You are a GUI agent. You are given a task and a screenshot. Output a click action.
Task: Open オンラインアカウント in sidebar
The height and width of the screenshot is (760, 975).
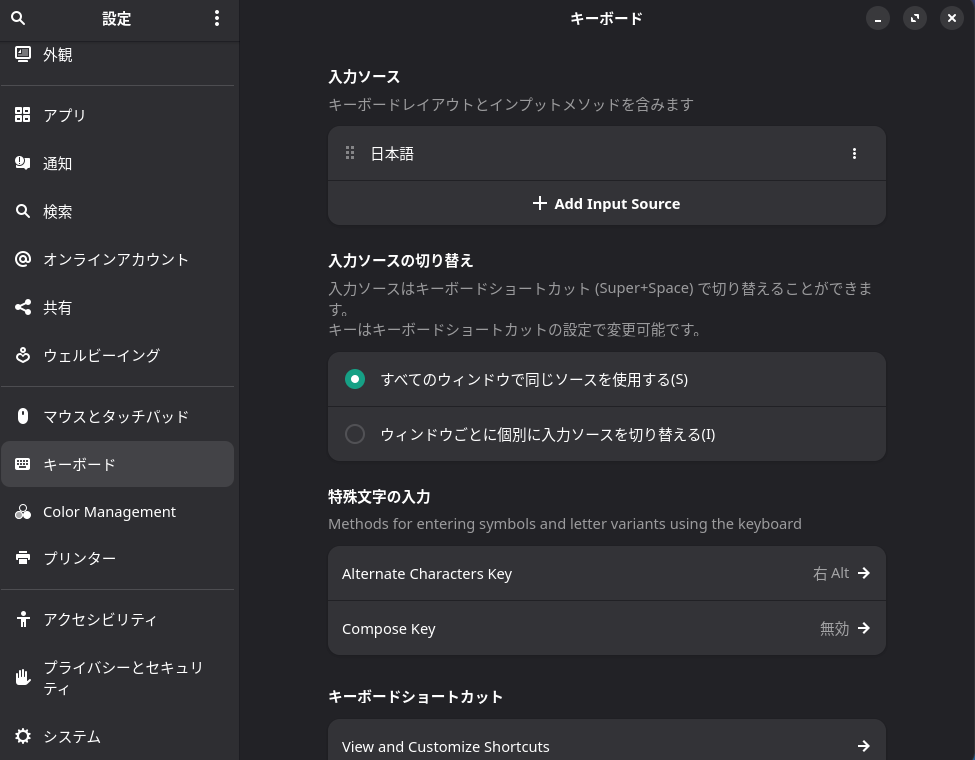tap(116, 259)
